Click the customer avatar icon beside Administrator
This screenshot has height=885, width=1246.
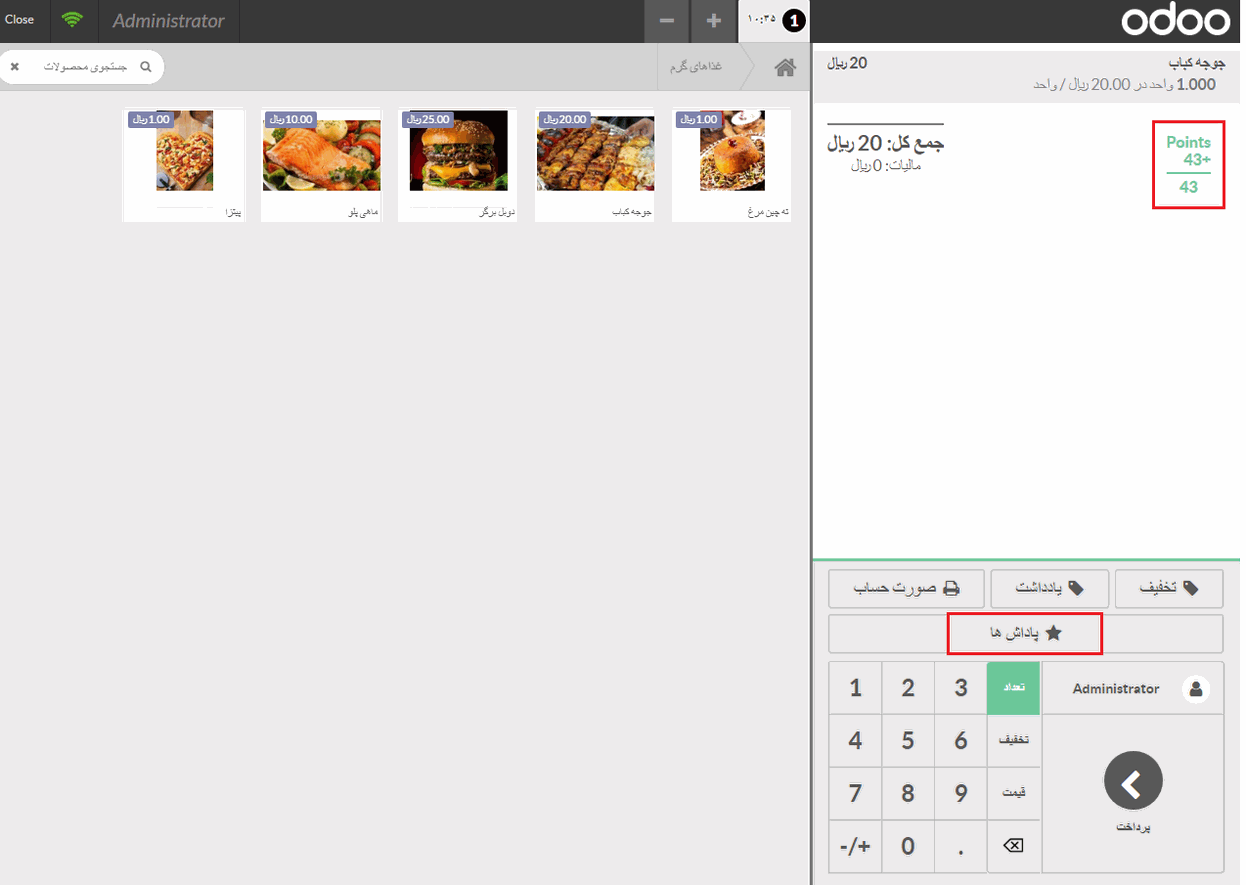tap(1196, 688)
